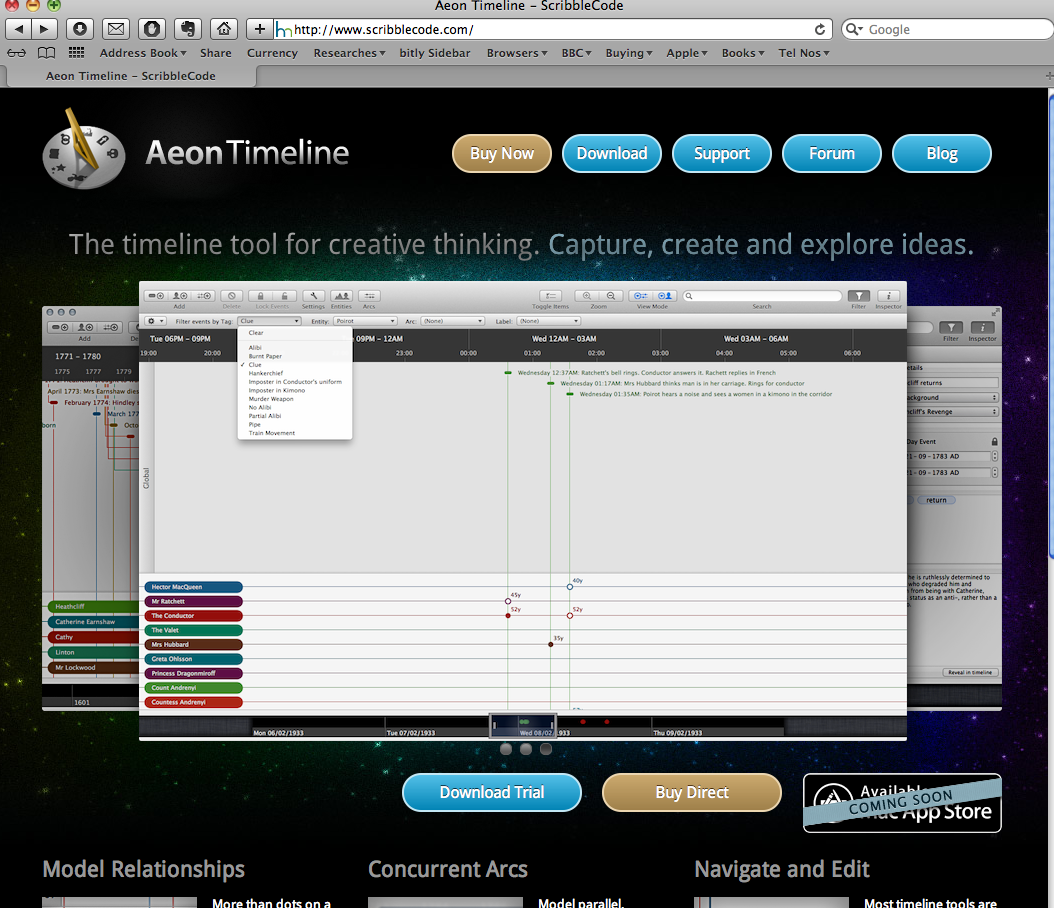Open the Support page from navigation
The width and height of the screenshot is (1054, 908).
tap(721, 154)
